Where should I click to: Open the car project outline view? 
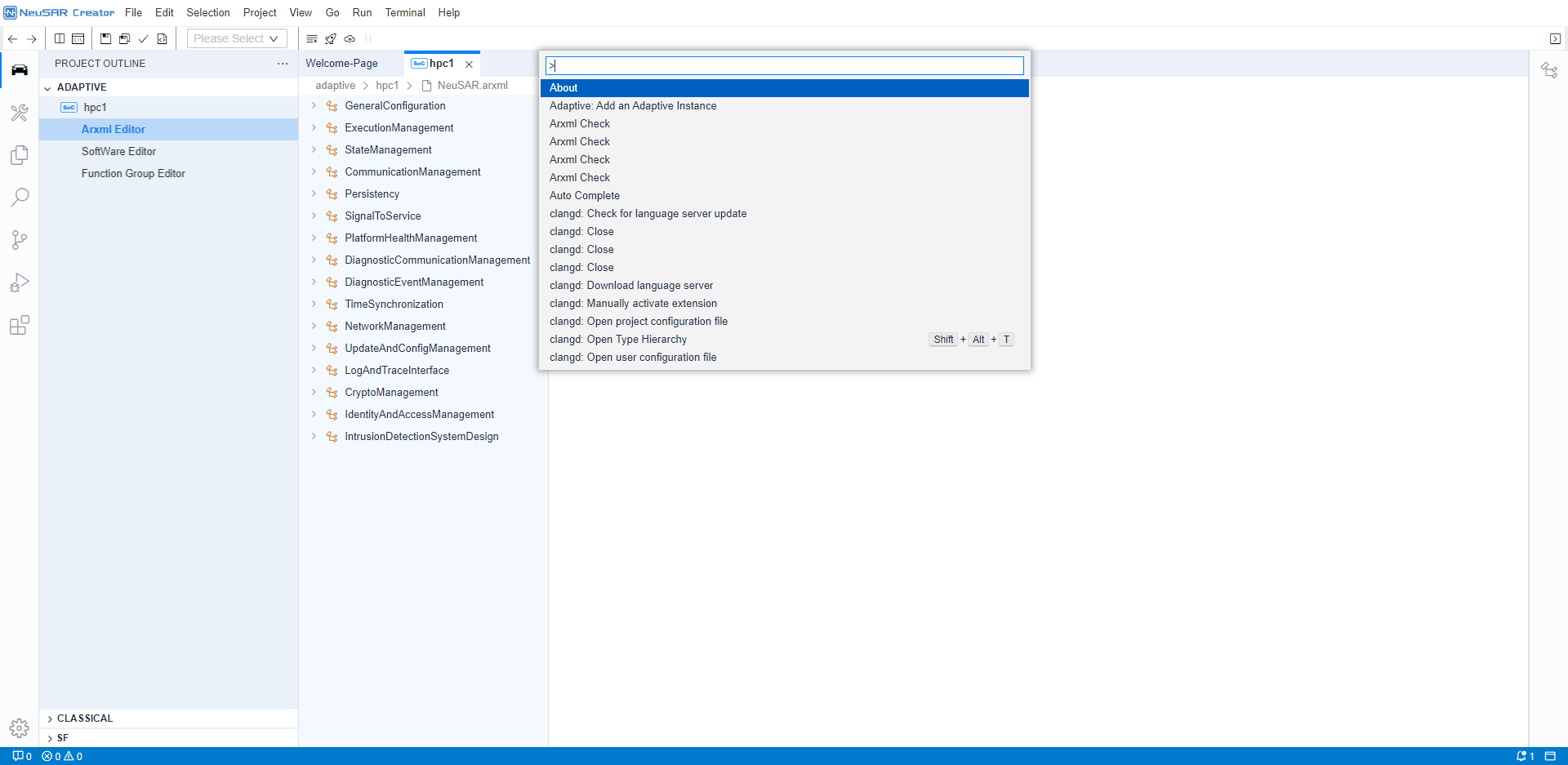20,70
